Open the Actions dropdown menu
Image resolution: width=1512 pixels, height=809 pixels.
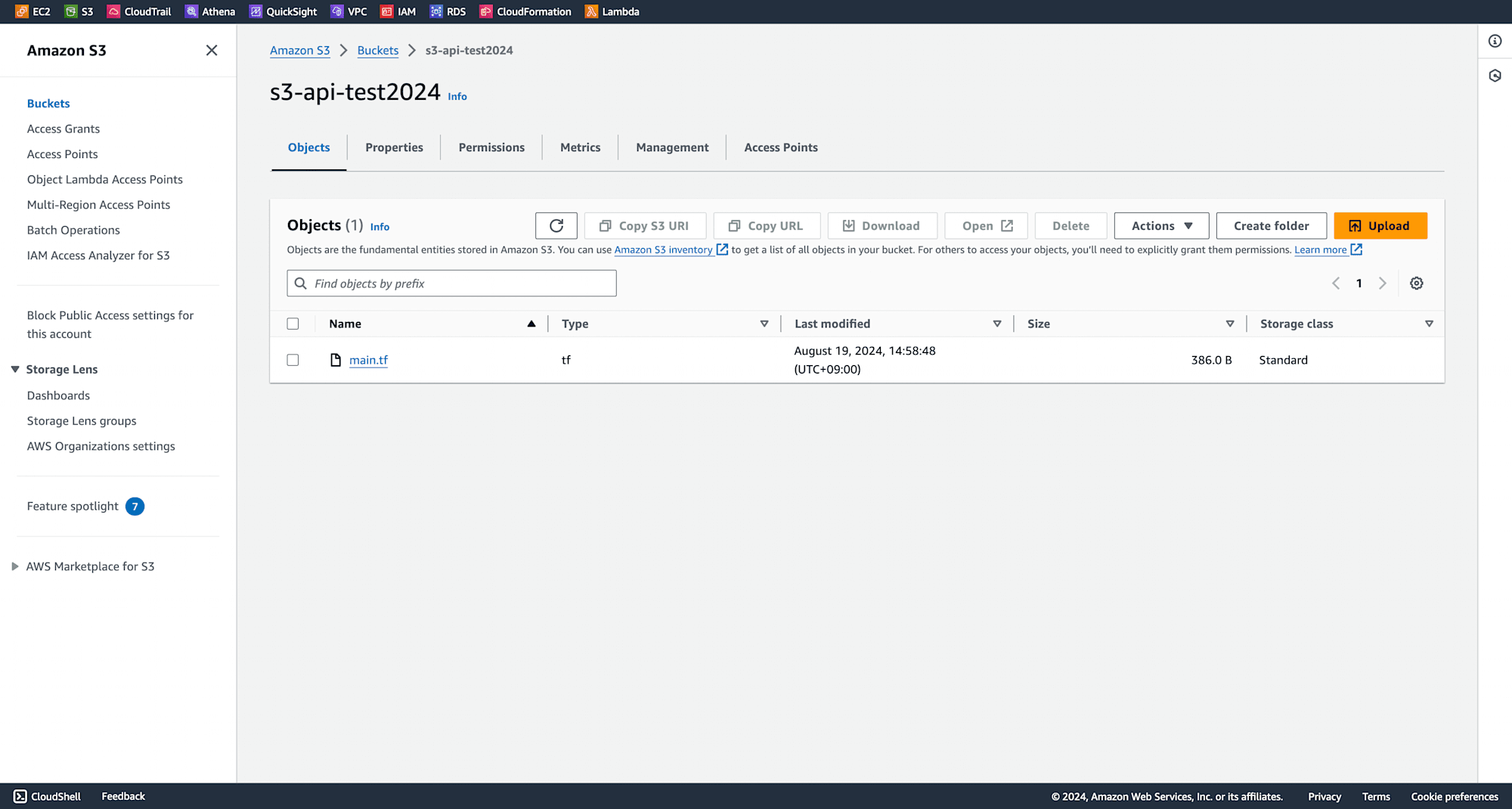1161,225
